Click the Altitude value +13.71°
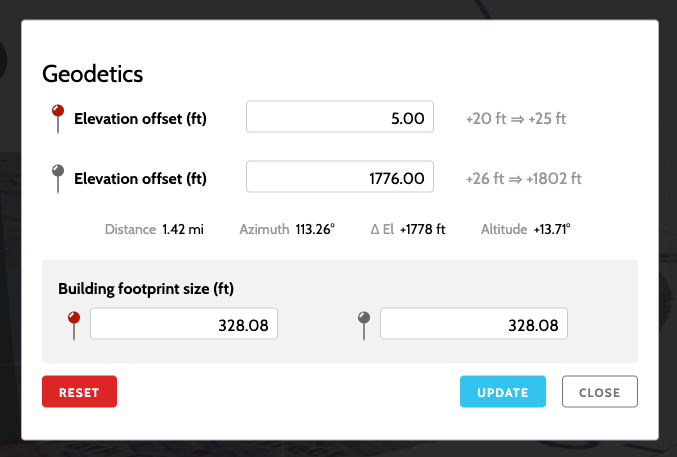The image size is (677, 457). pos(551,230)
